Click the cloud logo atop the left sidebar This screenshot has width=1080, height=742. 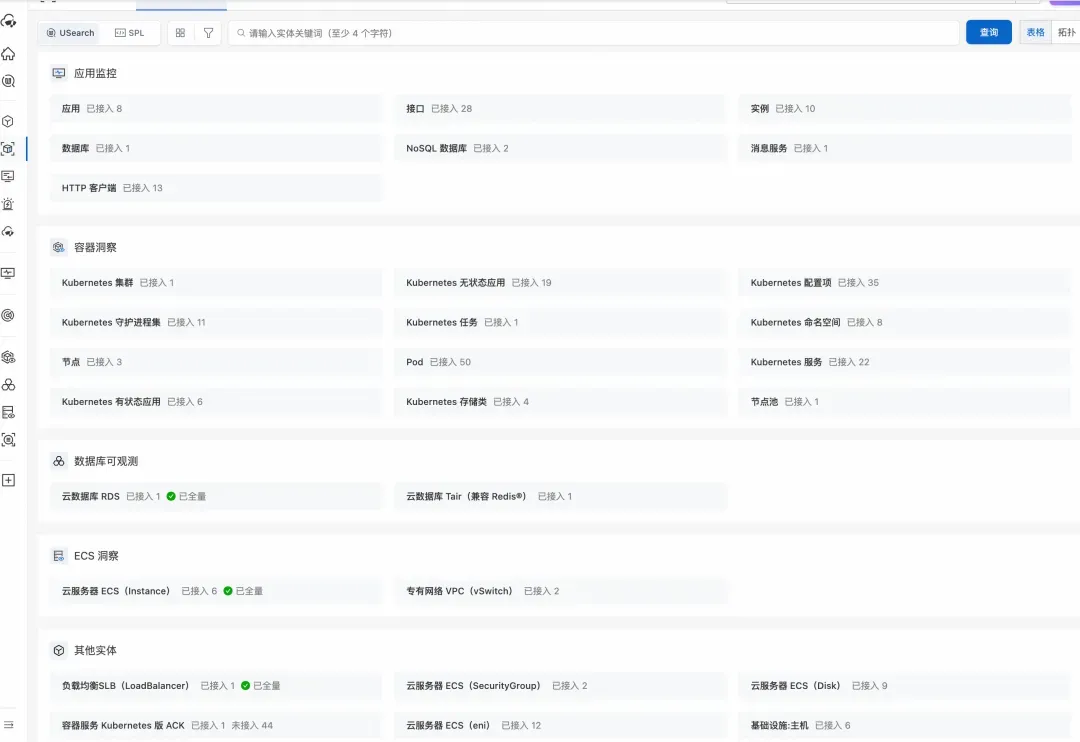click(x=8, y=21)
